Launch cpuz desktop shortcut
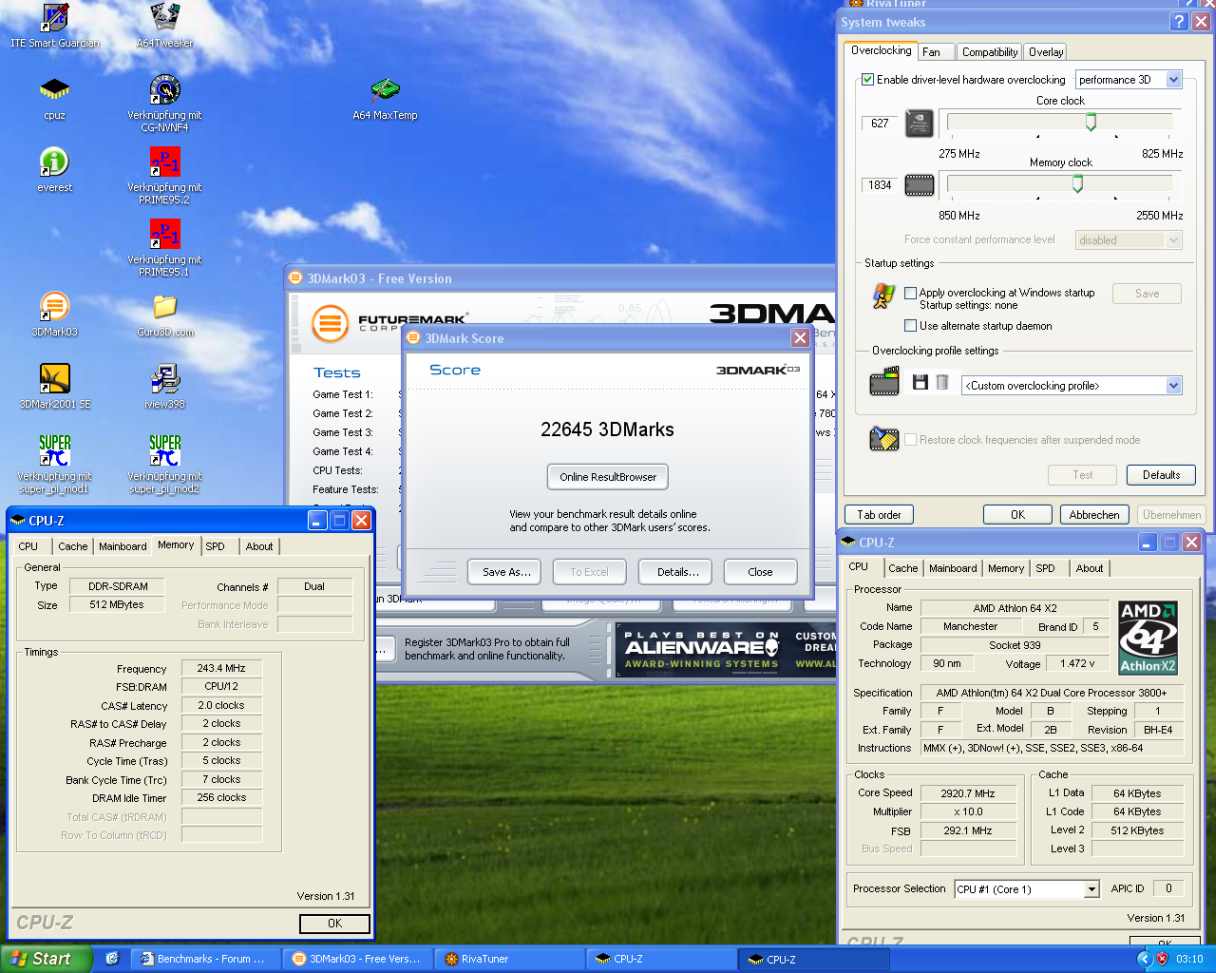The width and height of the screenshot is (1216, 973). (54, 90)
